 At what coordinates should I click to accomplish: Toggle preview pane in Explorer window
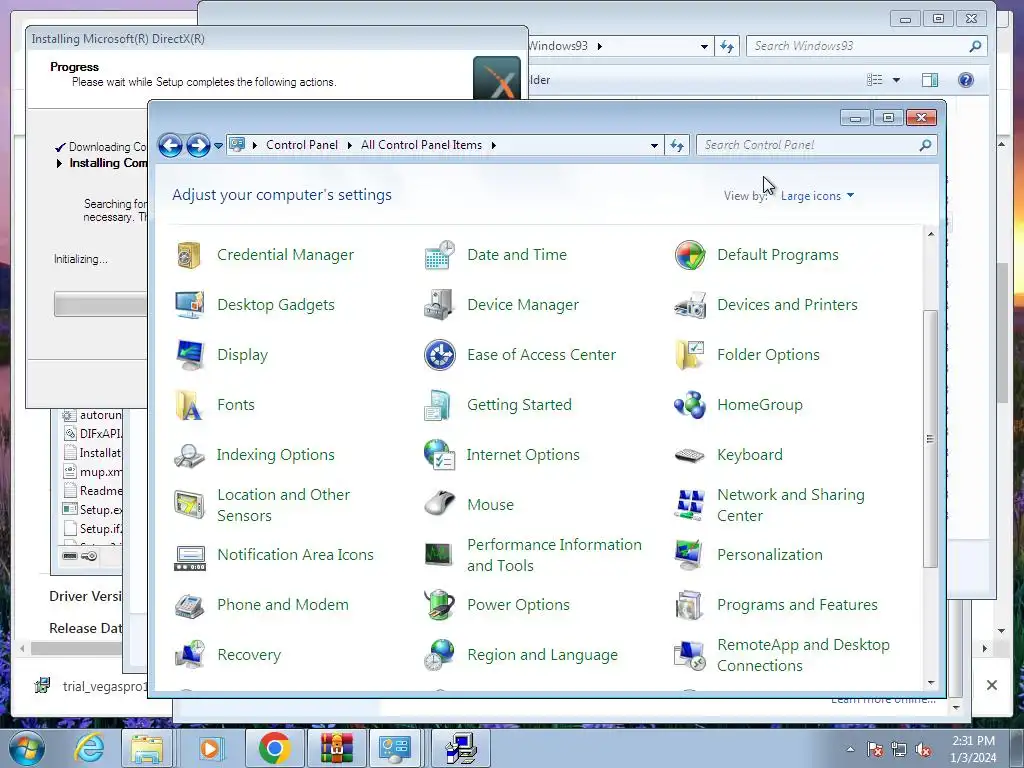click(x=930, y=80)
